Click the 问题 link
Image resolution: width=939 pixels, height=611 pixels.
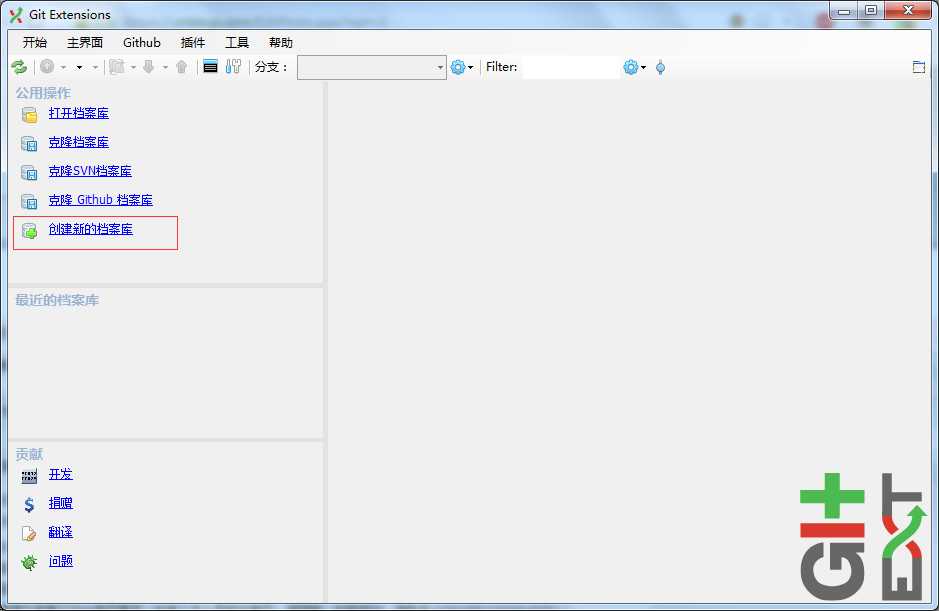tap(60, 561)
